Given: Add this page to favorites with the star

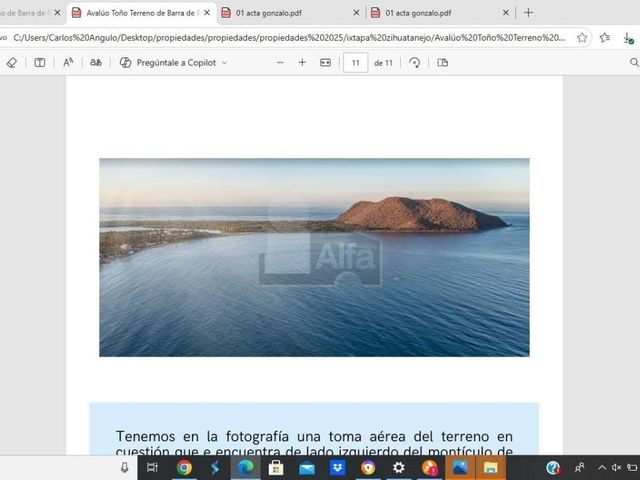Looking at the screenshot, I should coord(582,38).
